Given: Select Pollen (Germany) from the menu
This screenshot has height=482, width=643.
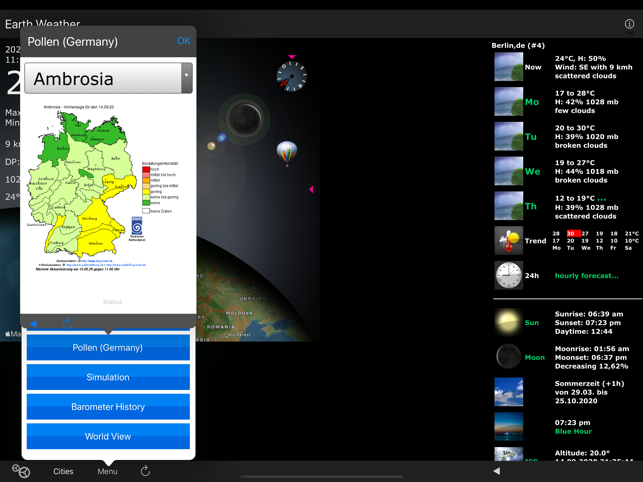Looking at the screenshot, I should pos(108,347).
